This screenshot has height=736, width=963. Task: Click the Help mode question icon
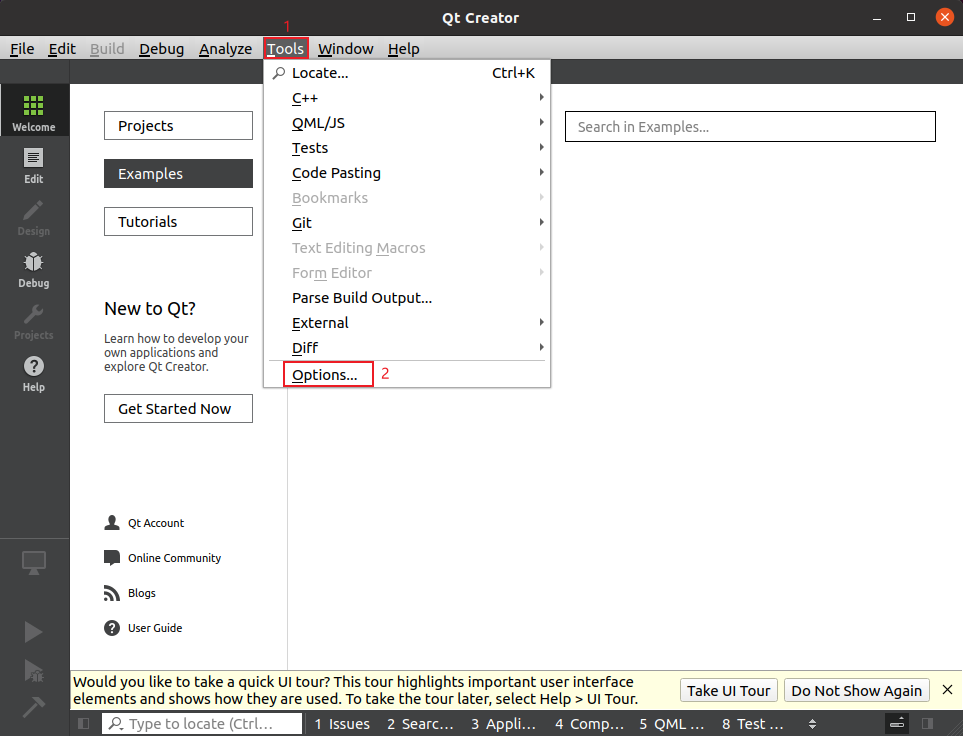point(34,372)
